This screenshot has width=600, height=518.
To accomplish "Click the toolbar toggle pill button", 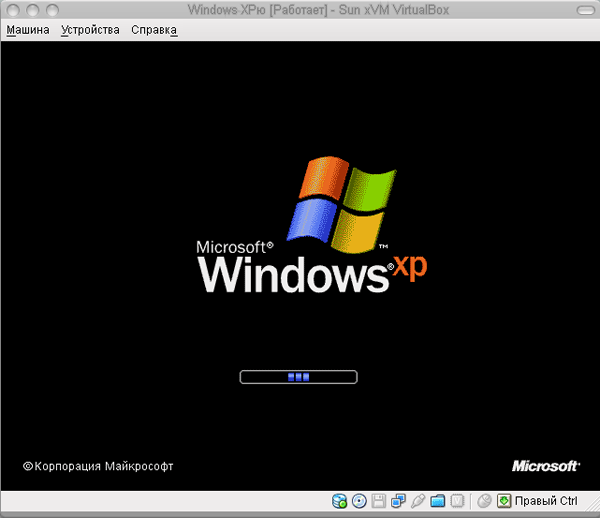I will [x=585, y=10].
